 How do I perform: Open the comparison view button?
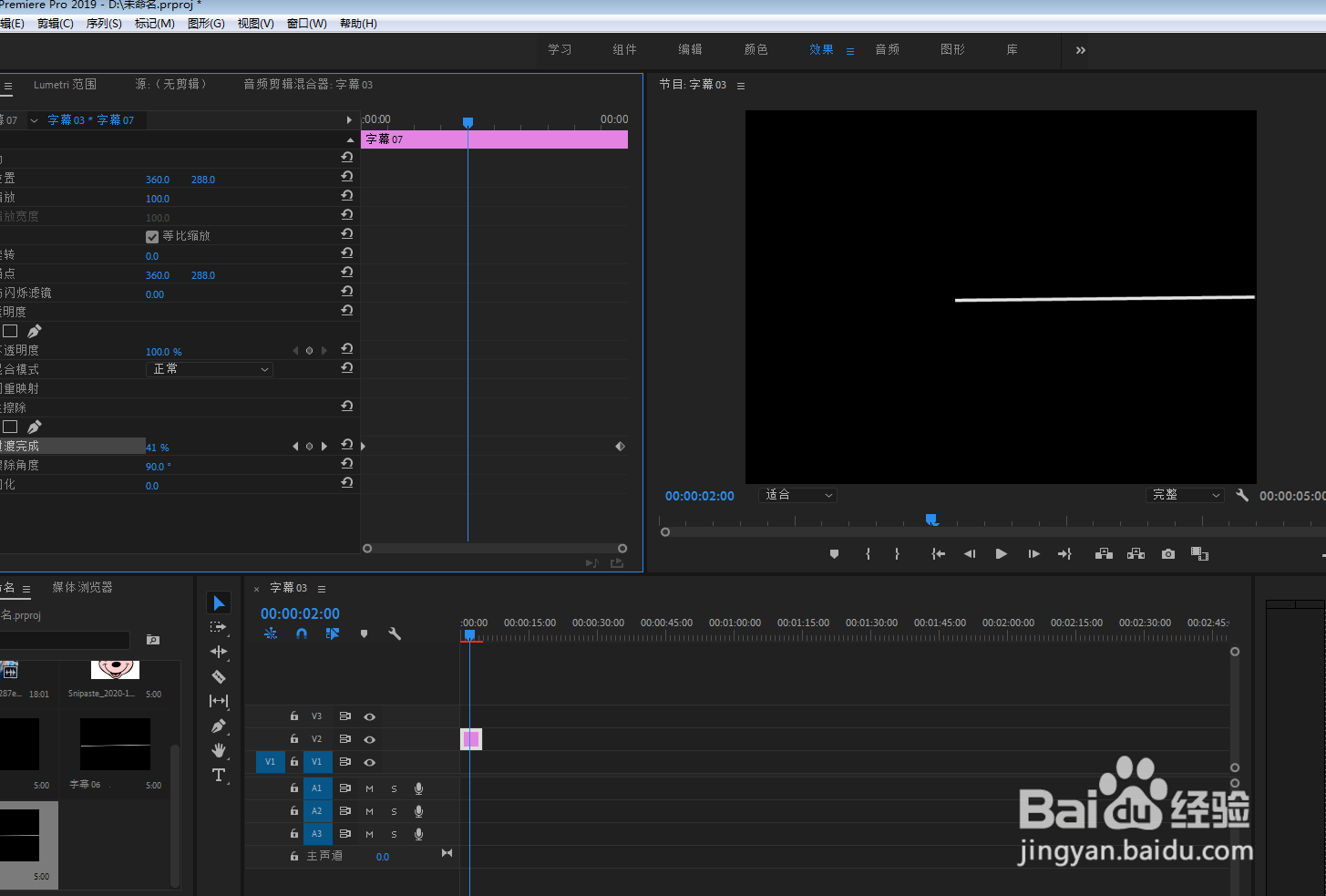tap(1199, 553)
